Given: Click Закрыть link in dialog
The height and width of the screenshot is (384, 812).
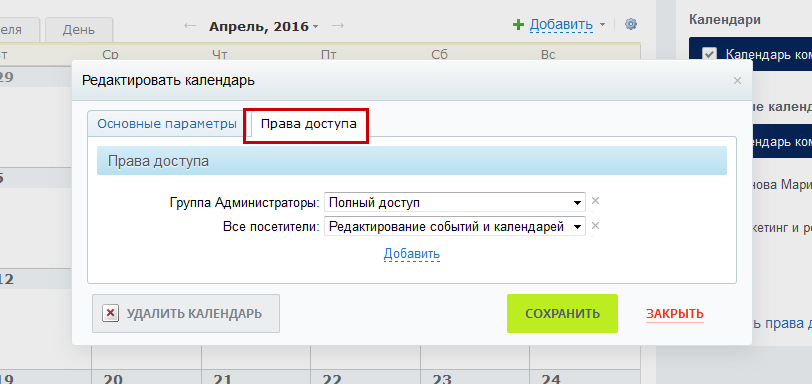Looking at the screenshot, I should 675,314.
